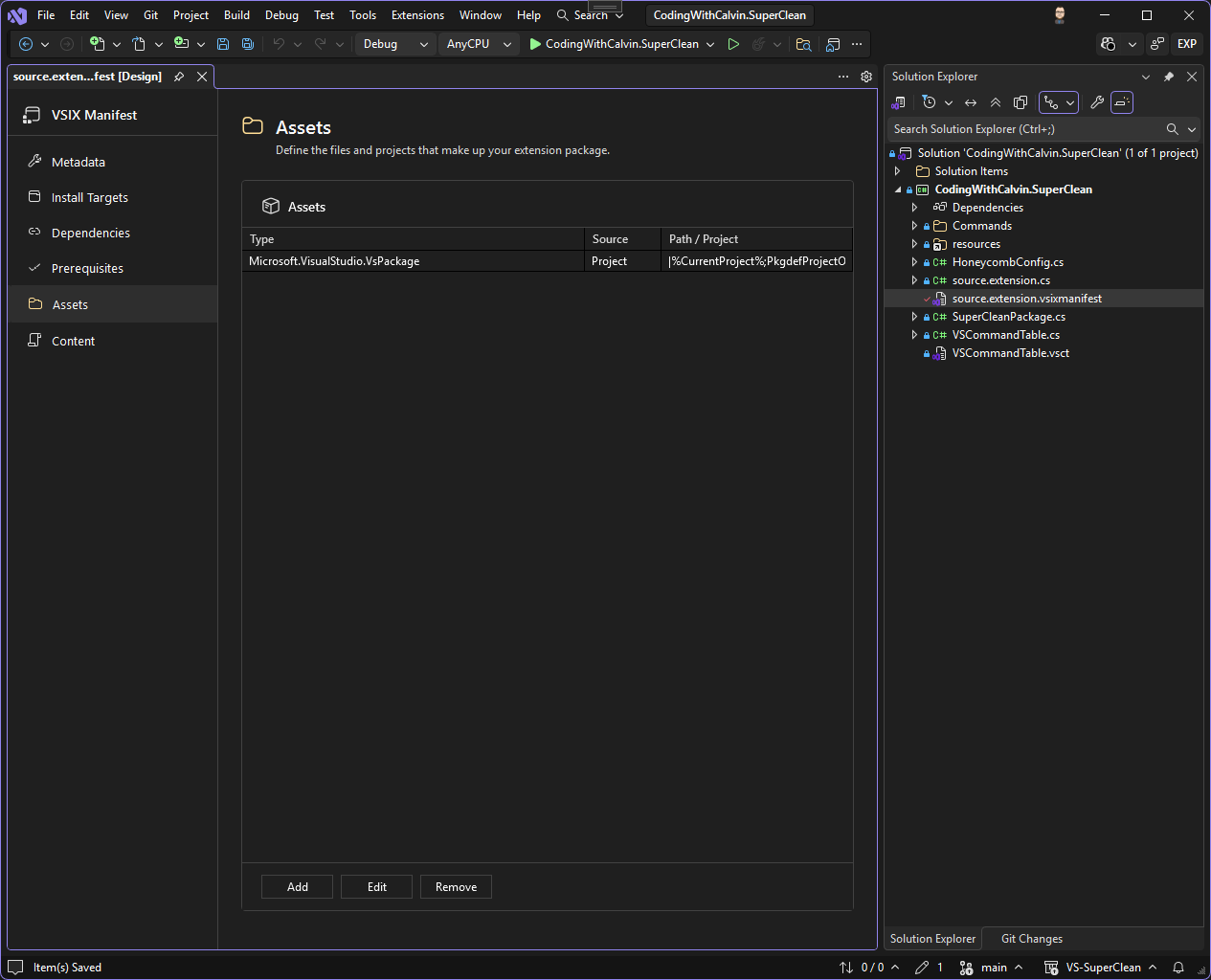The width and height of the screenshot is (1211, 980).
Task: Switch to the Git Changes tab
Action: point(1031,939)
